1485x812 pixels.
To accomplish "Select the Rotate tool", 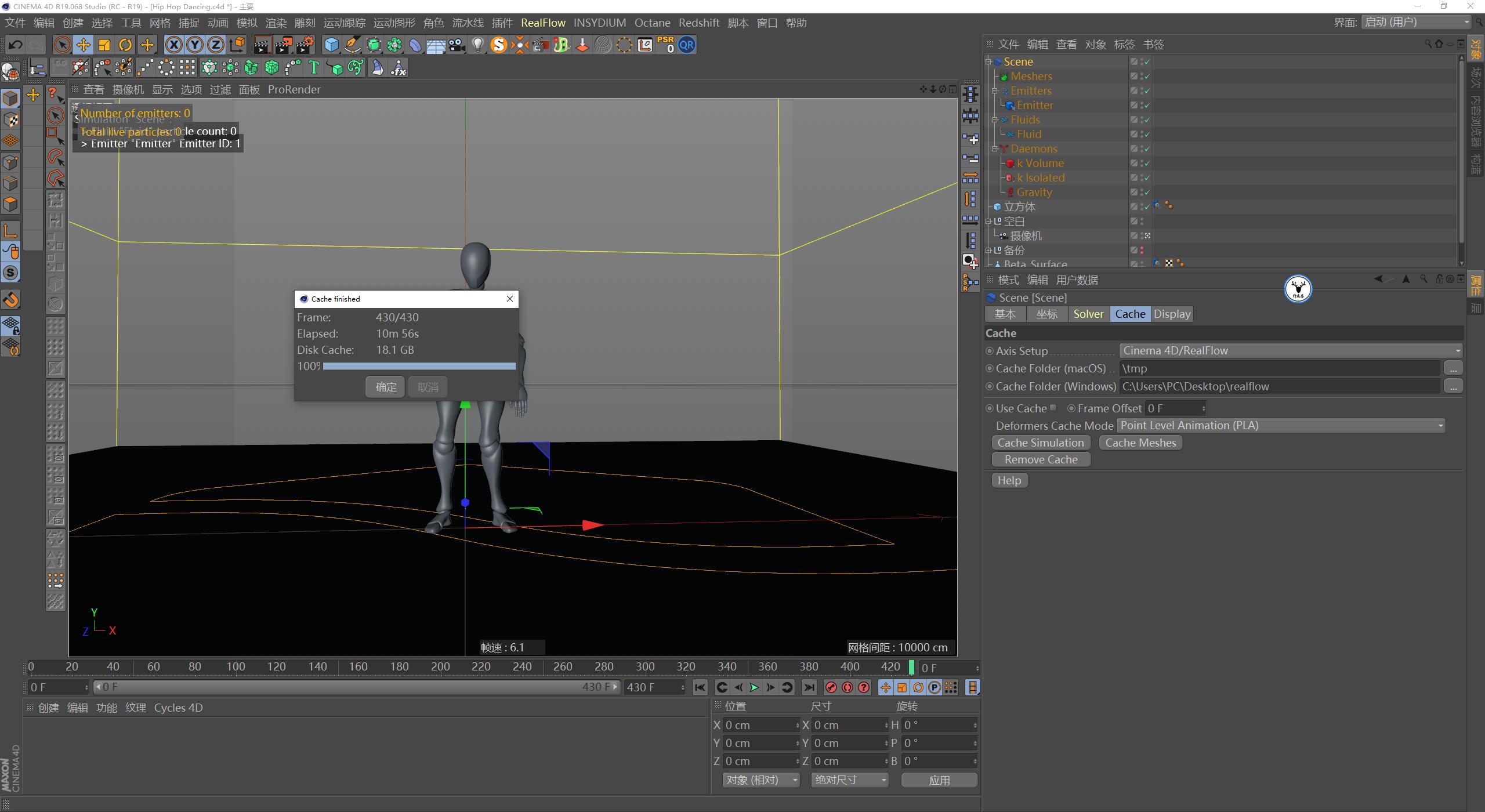I will pos(125,45).
